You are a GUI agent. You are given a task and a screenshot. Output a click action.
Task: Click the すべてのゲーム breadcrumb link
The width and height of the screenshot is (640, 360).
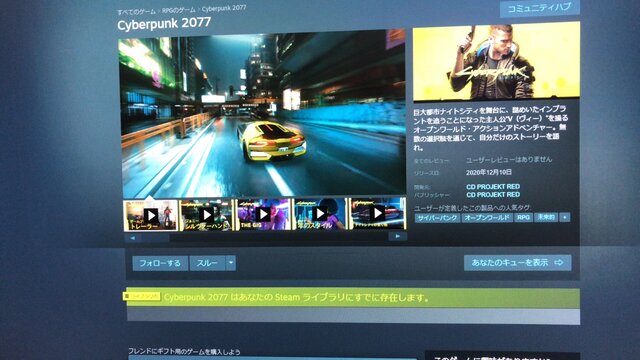coord(136,12)
